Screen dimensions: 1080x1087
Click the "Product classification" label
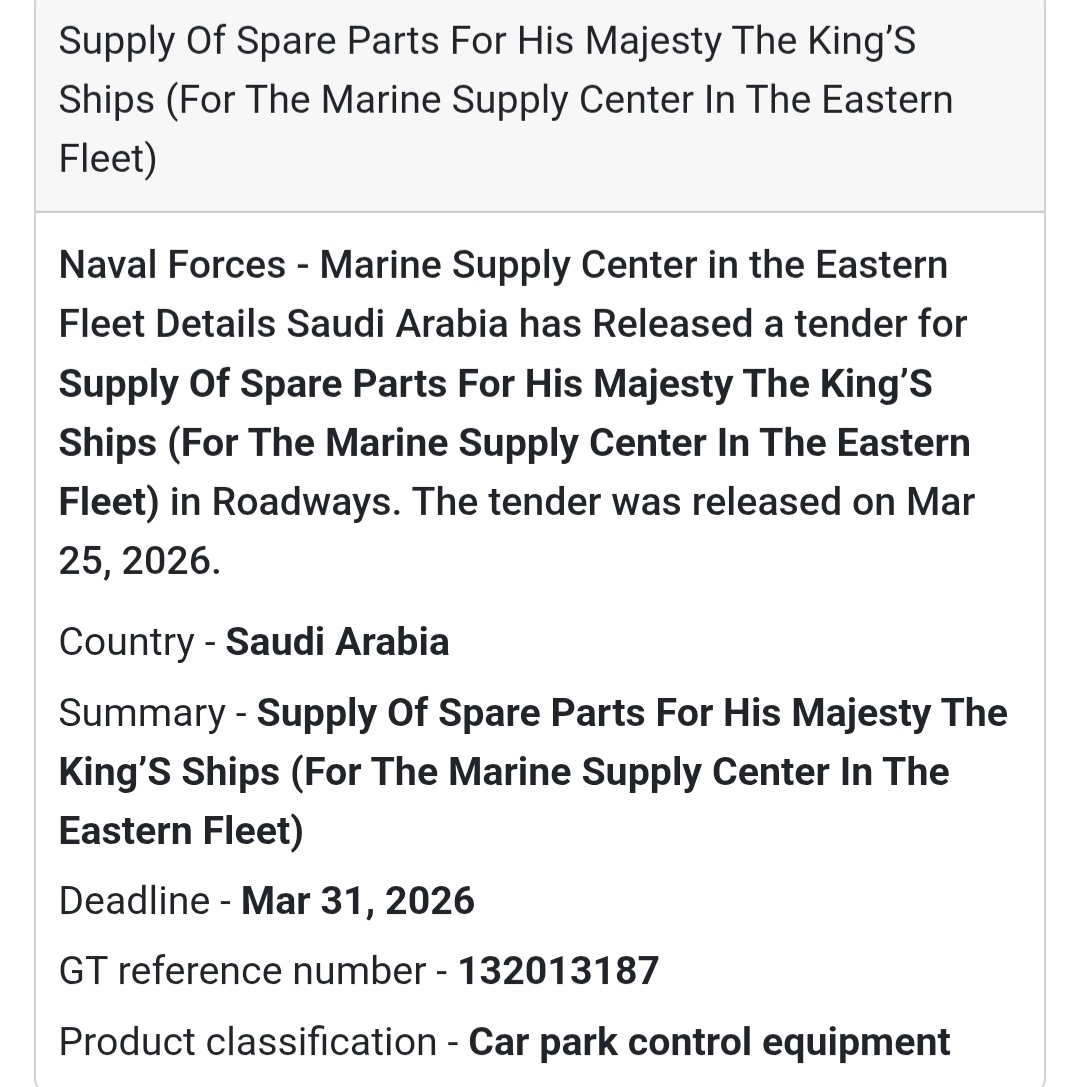click(247, 1043)
